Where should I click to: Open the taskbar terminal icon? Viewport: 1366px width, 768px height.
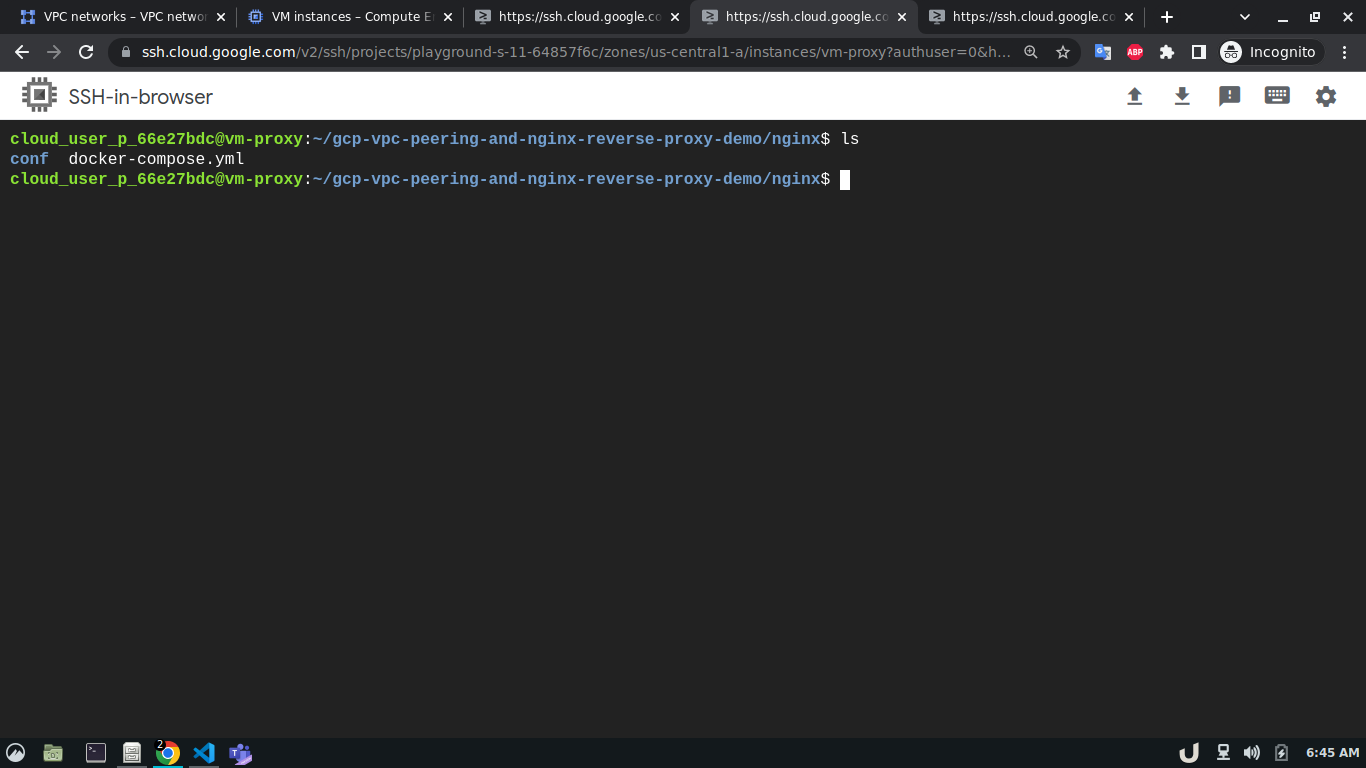click(x=96, y=753)
